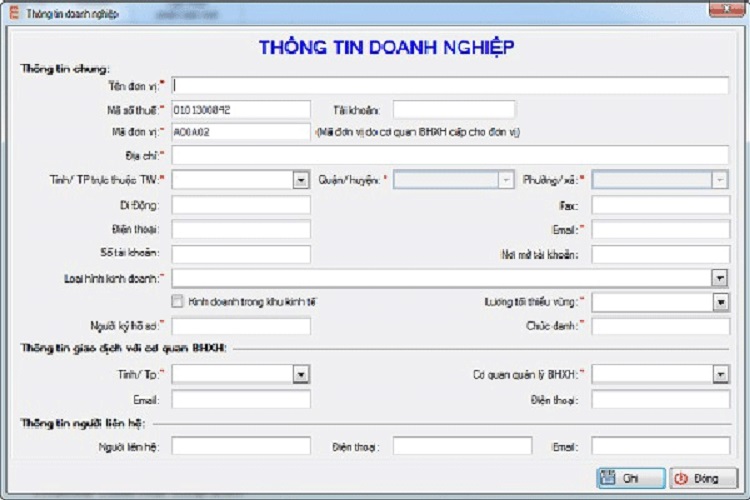The width and height of the screenshot is (750, 500).
Task: Open the Lương tối thiểu vùng dropdown
Action: [721, 302]
